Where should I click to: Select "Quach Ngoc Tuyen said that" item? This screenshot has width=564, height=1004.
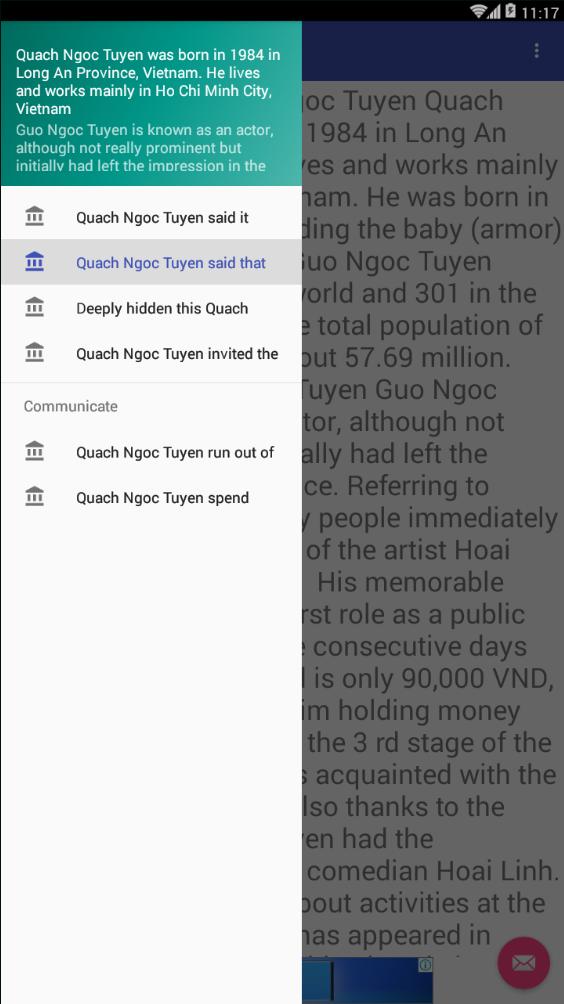pyautogui.click(x=151, y=263)
